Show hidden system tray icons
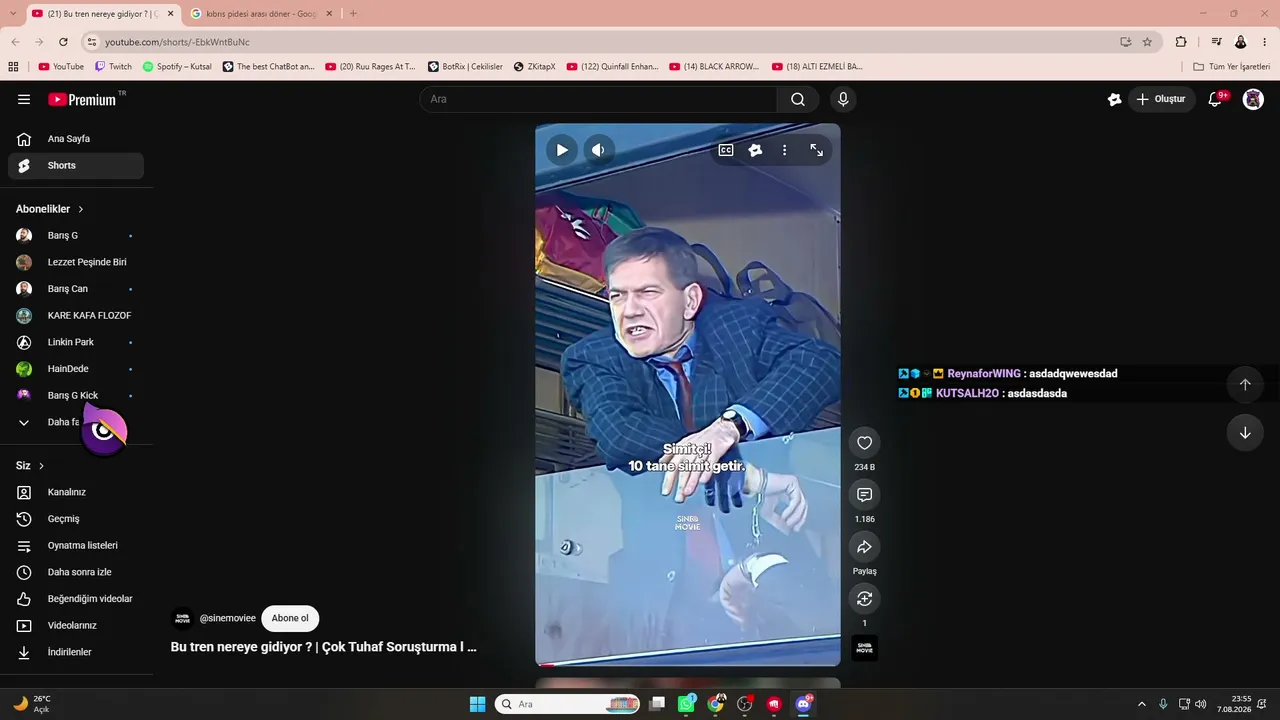 [1141, 704]
